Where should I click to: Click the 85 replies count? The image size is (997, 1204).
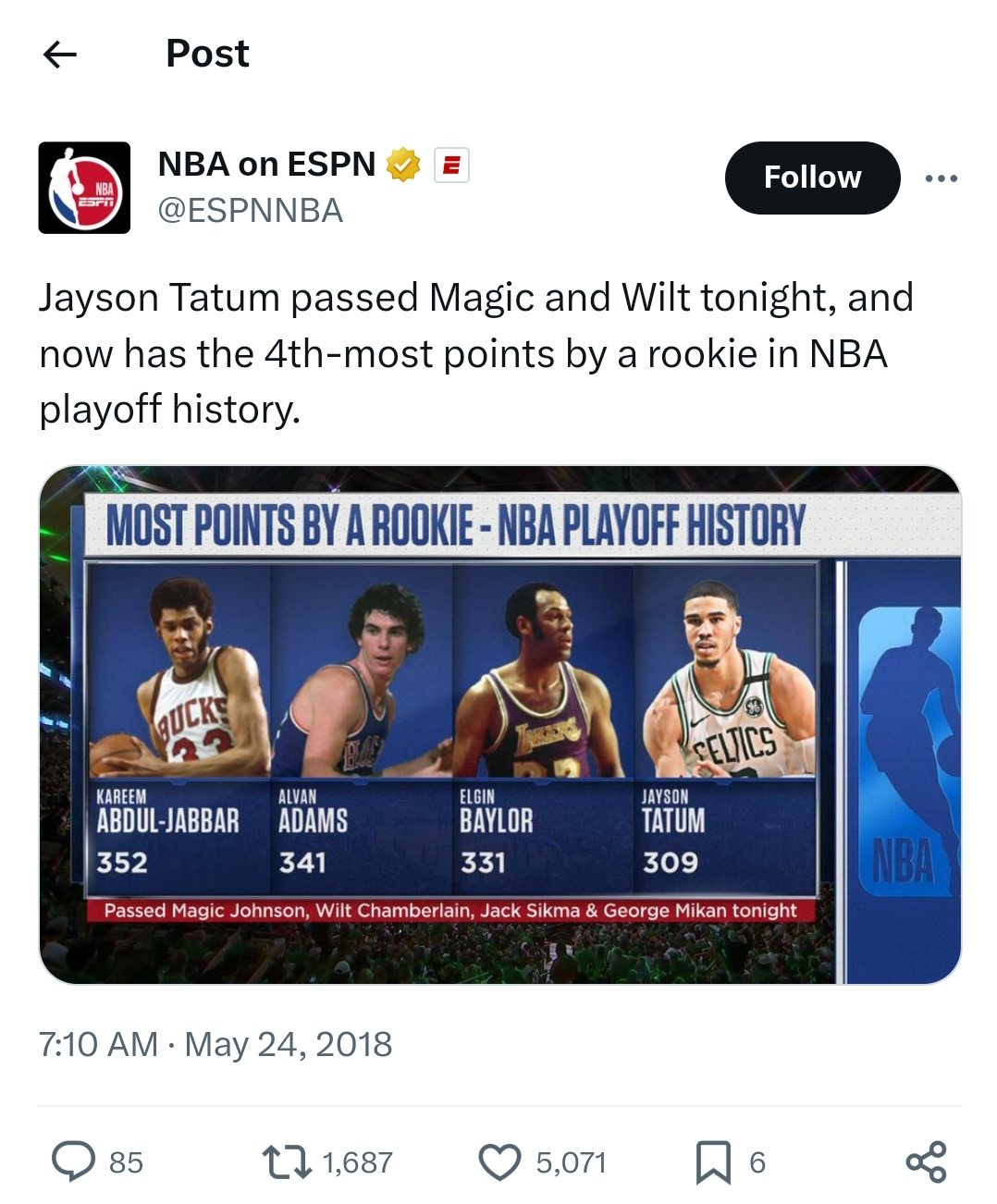(x=126, y=1162)
